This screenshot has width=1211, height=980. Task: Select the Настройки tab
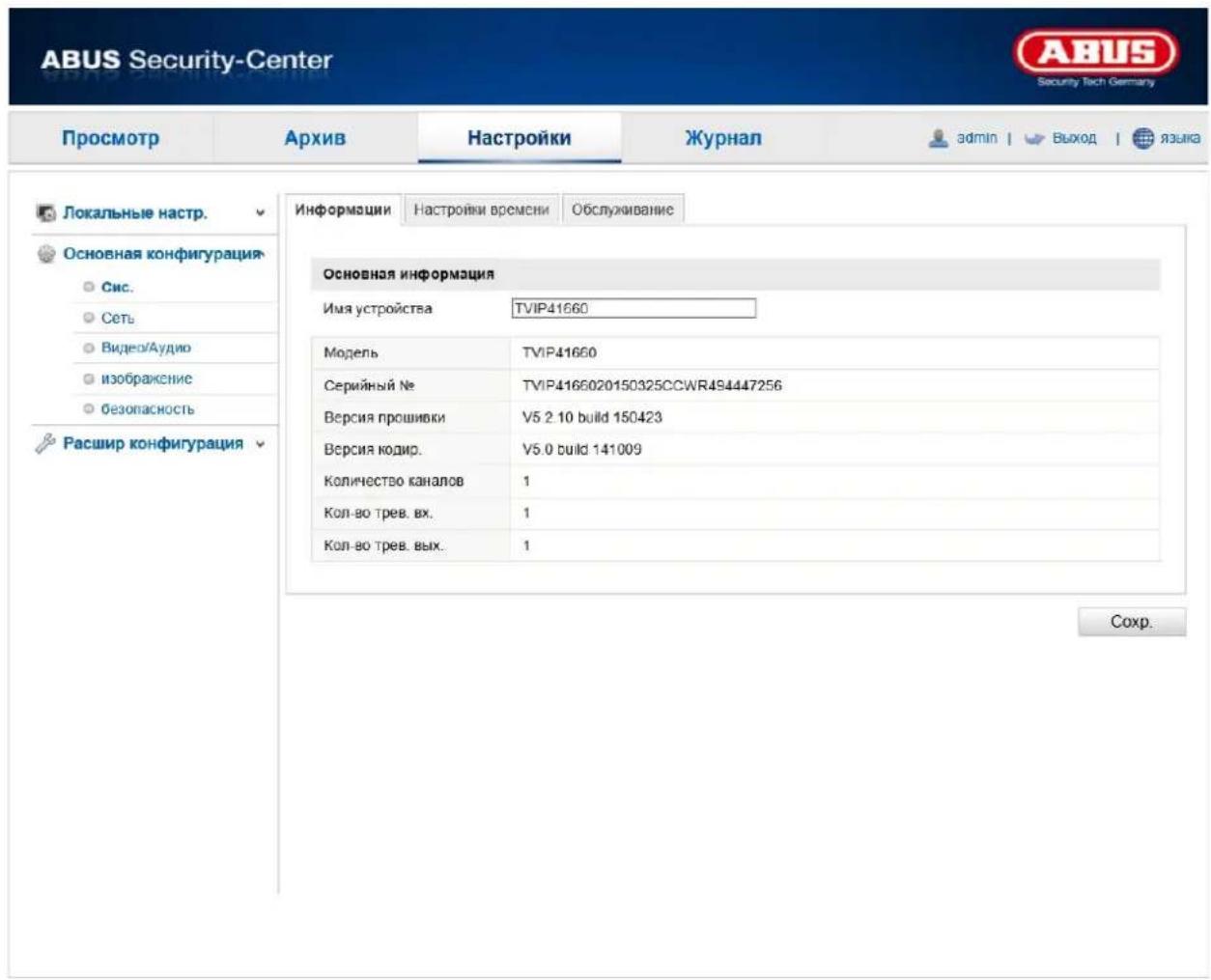coord(520,138)
